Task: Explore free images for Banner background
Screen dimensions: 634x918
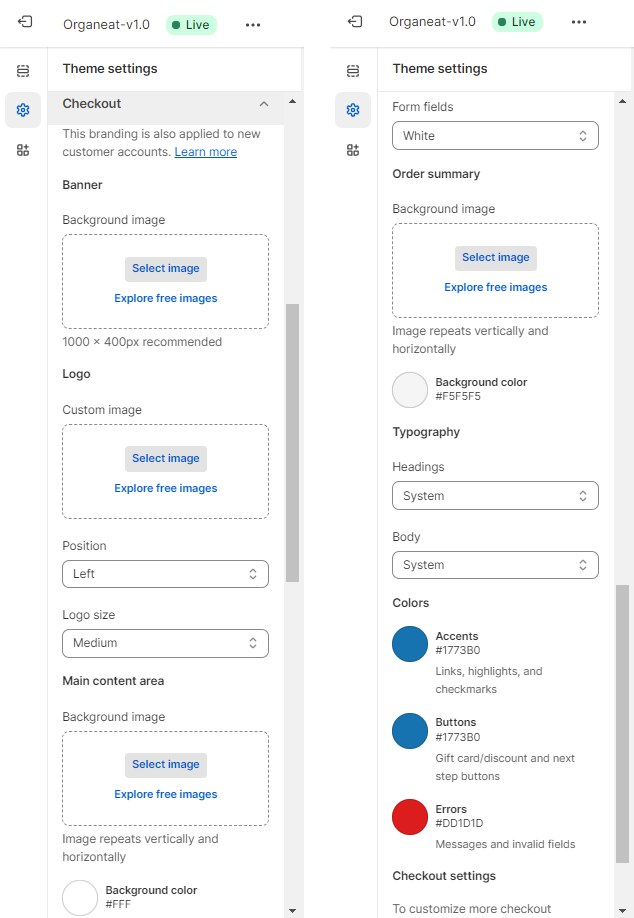Action: (x=166, y=298)
